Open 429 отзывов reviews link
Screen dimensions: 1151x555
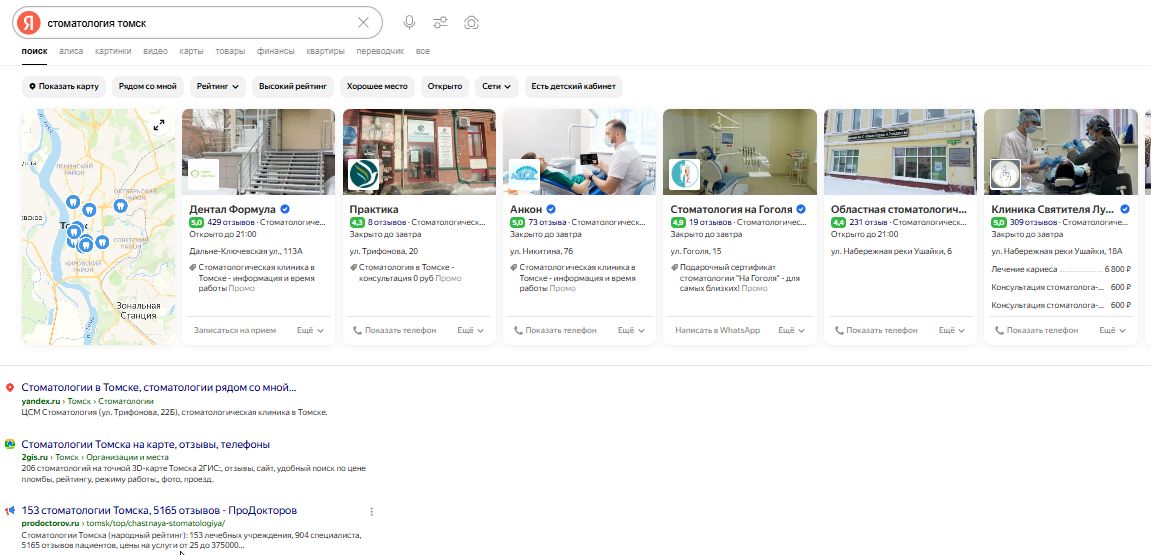click(x=230, y=222)
